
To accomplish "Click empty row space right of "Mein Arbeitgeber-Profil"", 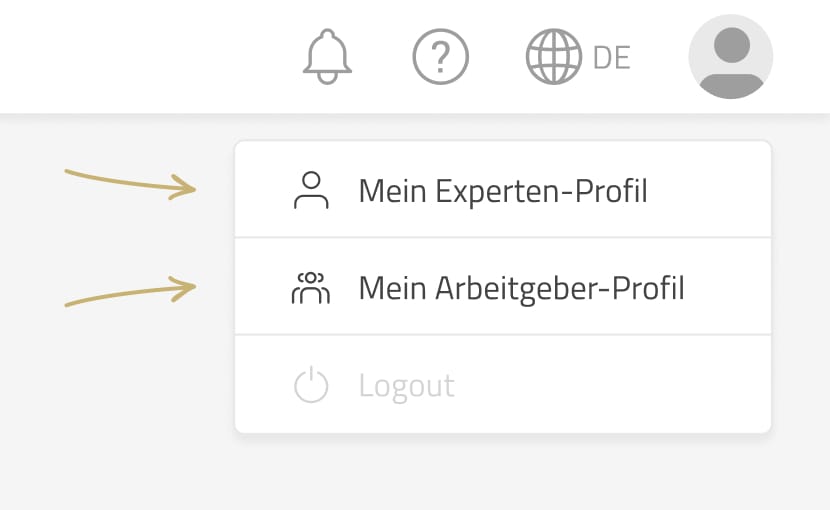I will [730, 288].
